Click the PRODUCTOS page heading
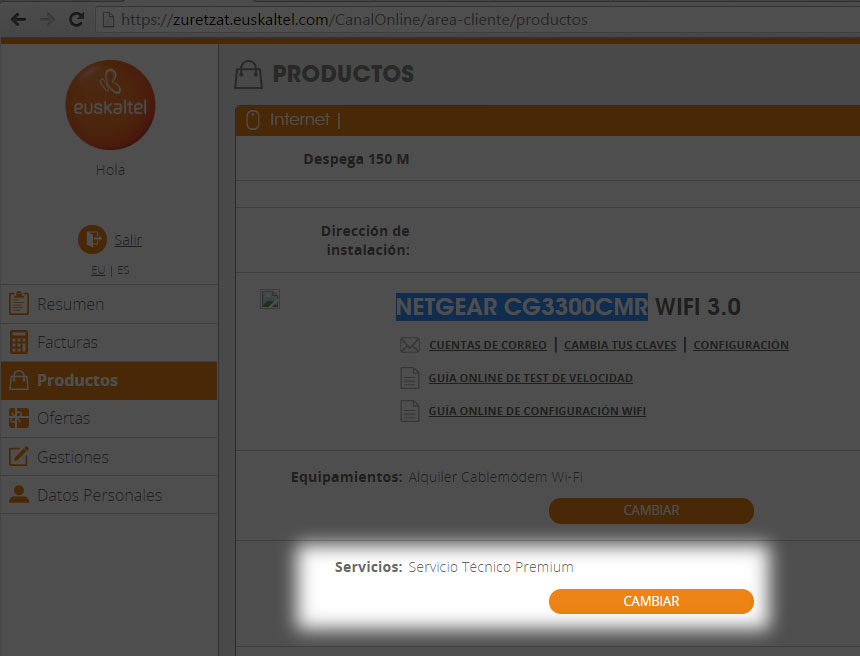This screenshot has width=860, height=656. 343,74
